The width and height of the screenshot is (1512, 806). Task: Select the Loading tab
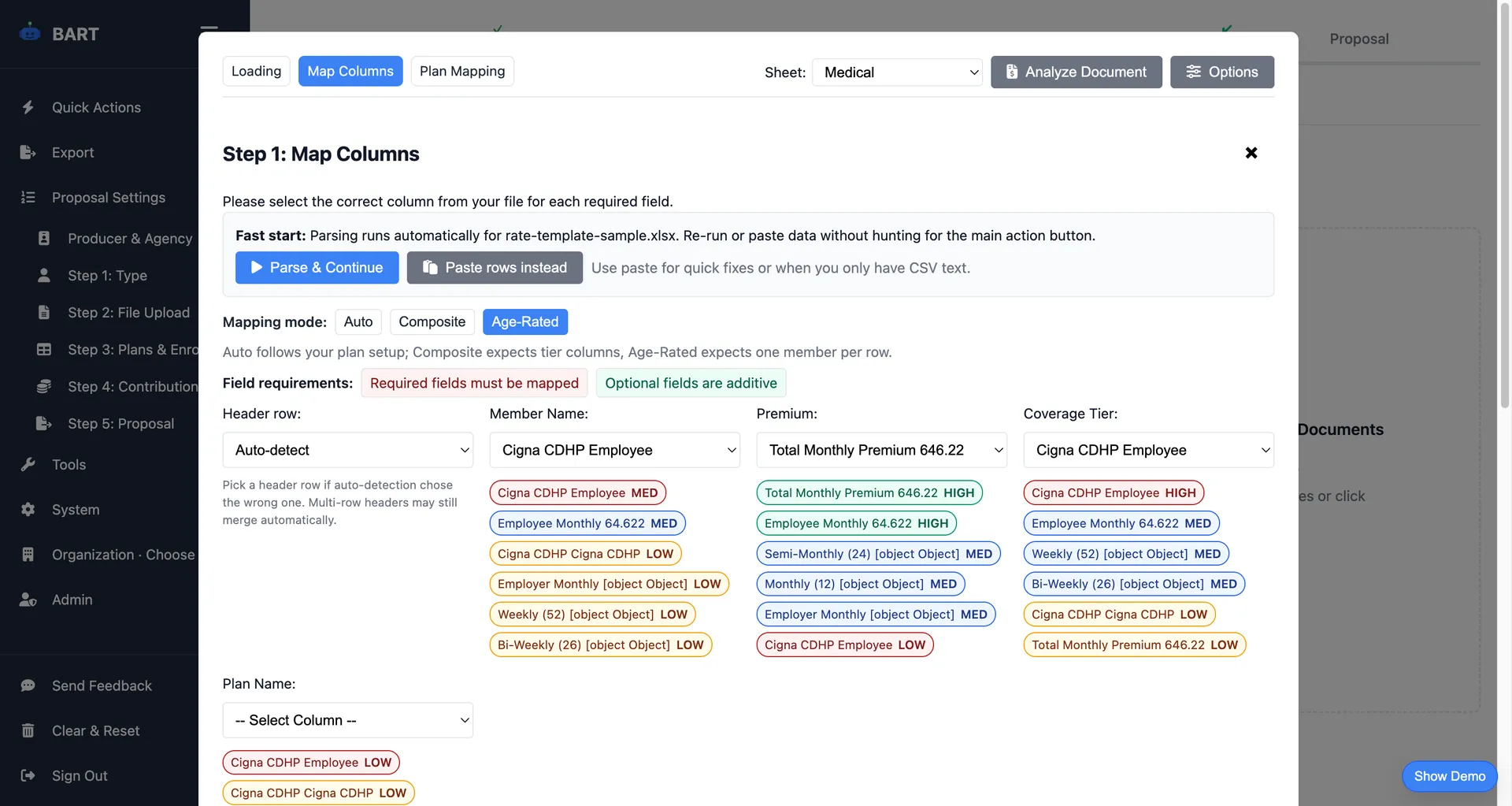tap(256, 71)
